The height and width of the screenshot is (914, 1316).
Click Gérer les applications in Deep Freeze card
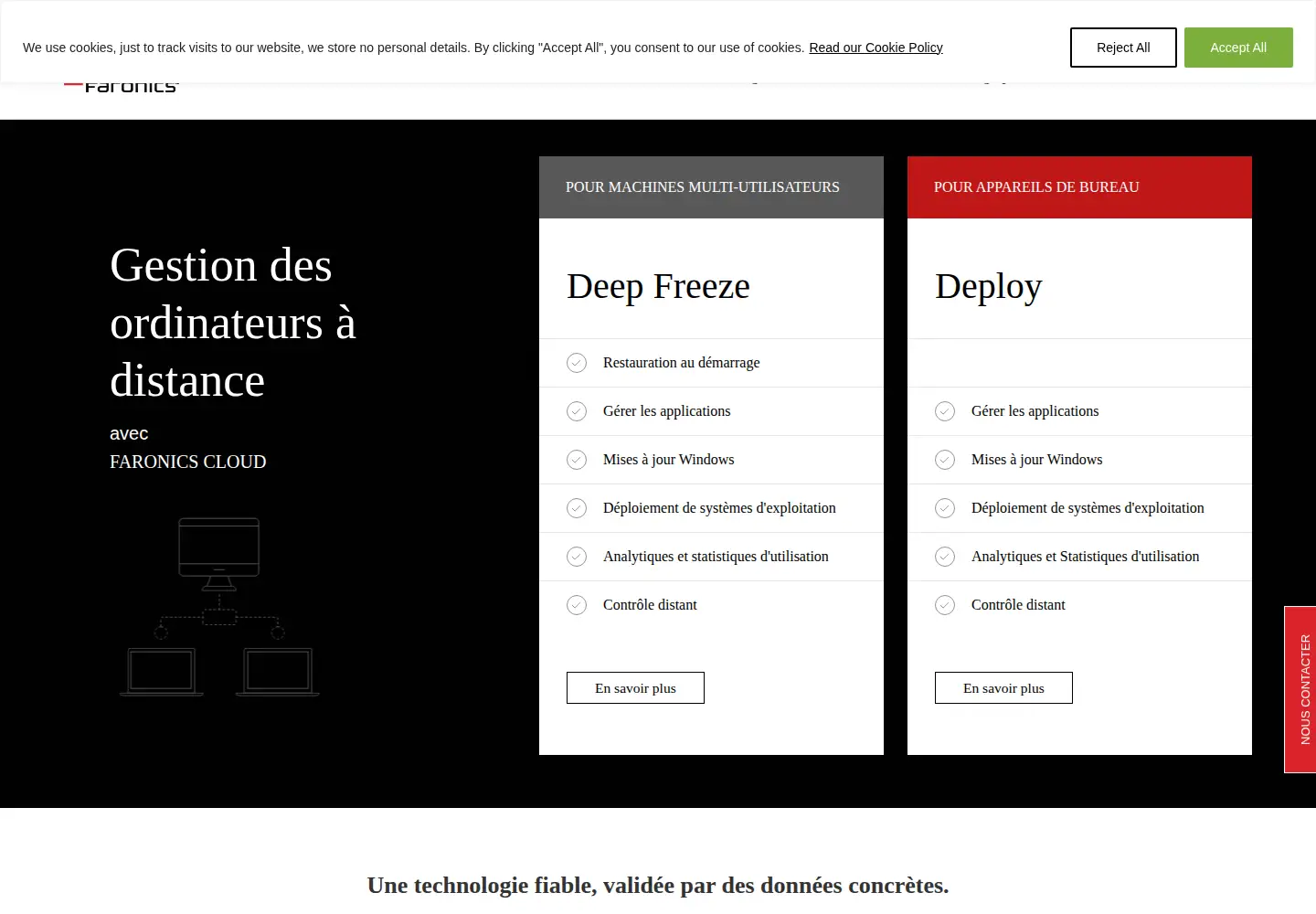pyautogui.click(x=666, y=411)
